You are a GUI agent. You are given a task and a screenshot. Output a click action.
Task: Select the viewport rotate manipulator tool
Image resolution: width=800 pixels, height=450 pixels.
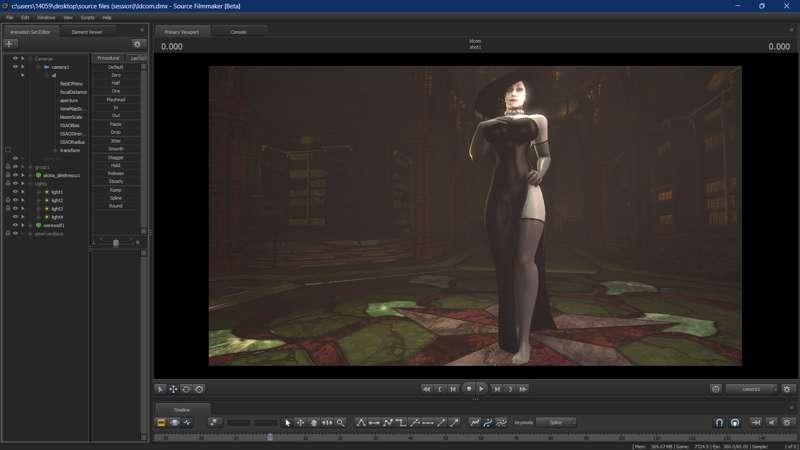click(x=186, y=389)
